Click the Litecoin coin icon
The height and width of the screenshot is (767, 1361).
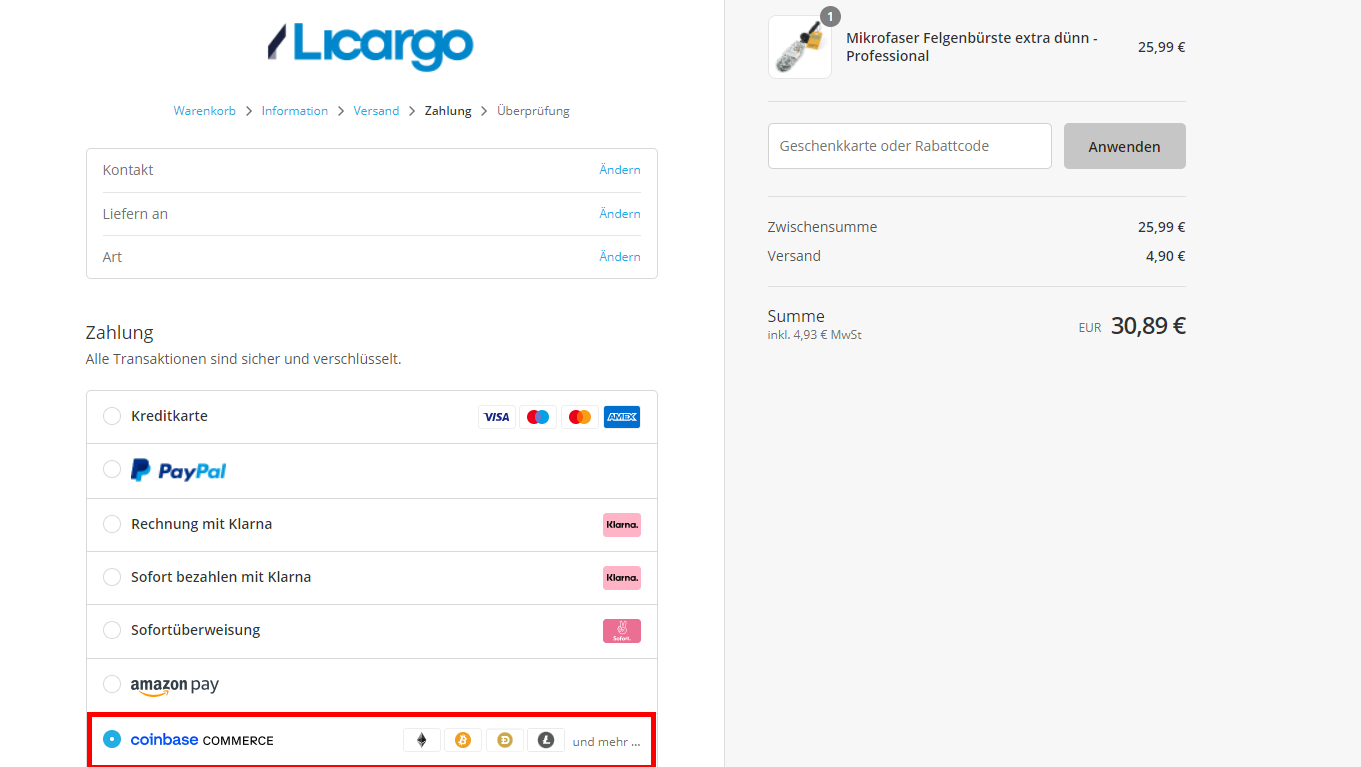pos(546,740)
